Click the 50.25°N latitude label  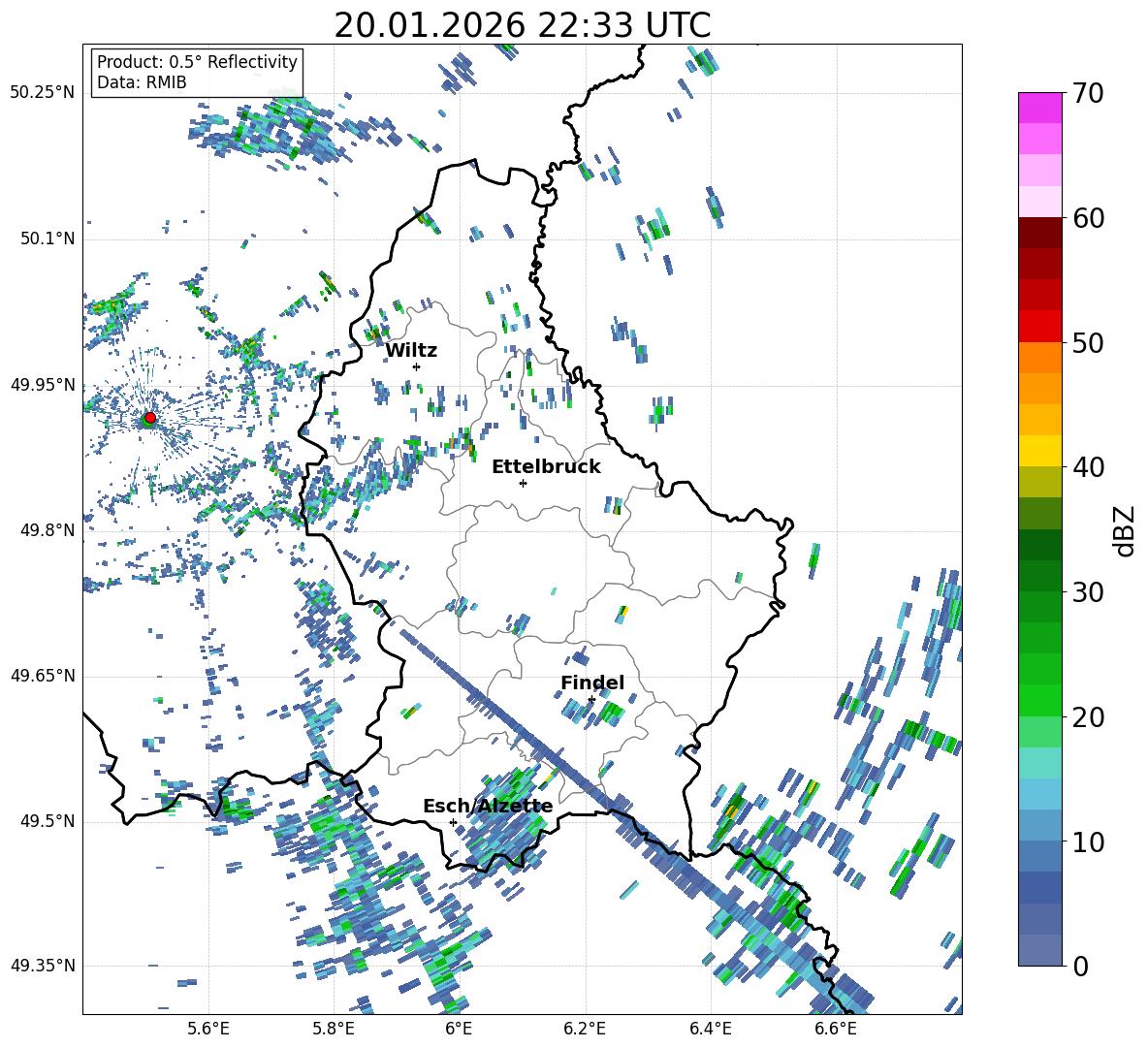coord(42,93)
